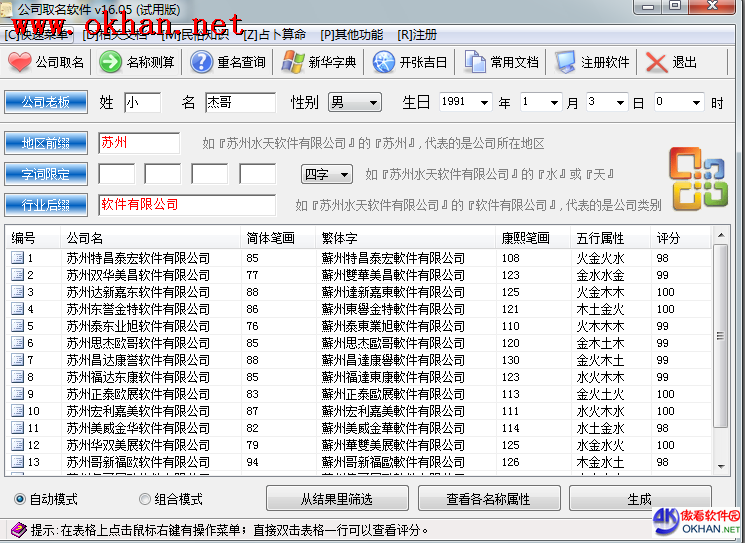This screenshot has height=543, width=745.
Task: Open 名称测算 green arrow tool
Action: [109, 62]
